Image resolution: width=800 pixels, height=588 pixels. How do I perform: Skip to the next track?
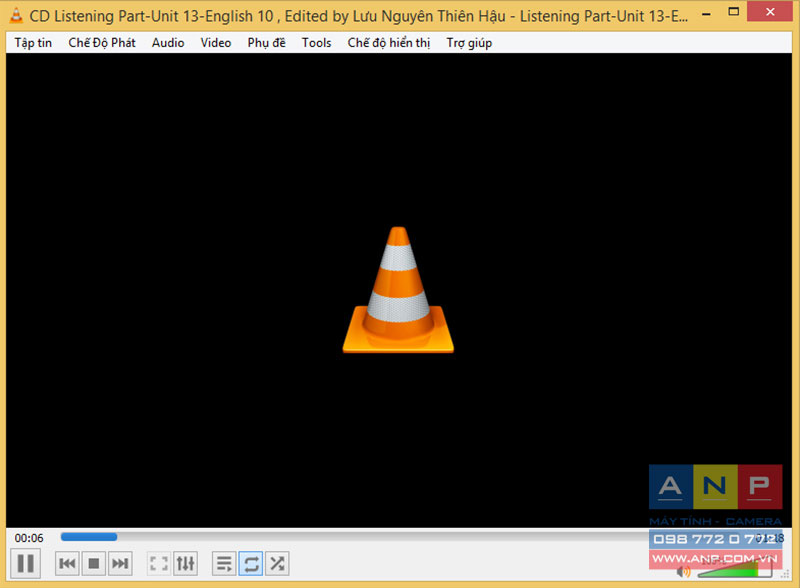tap(120, 564)
